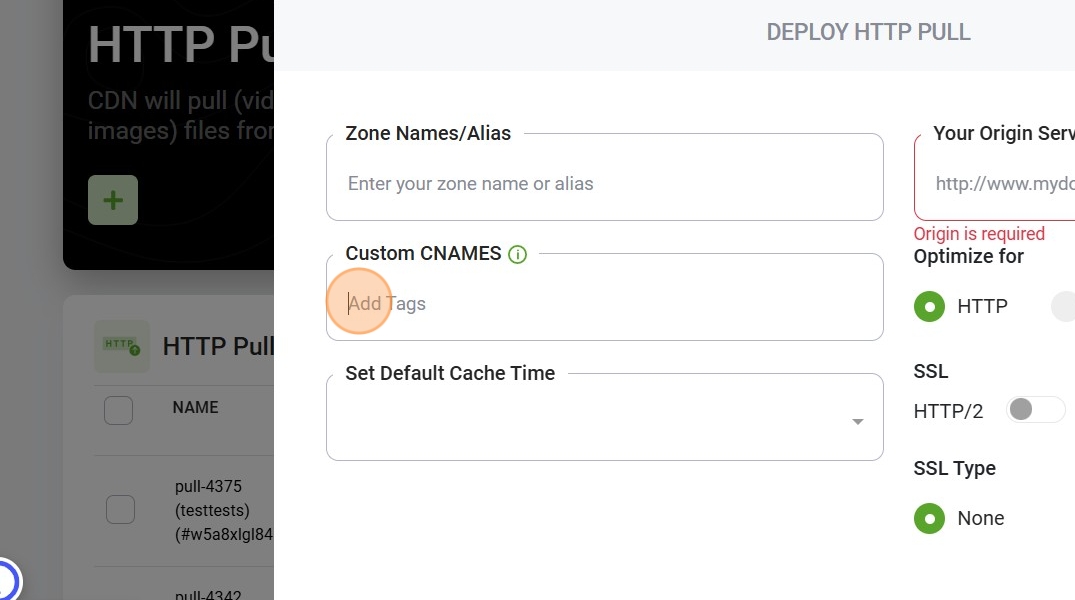The height and width of the screenshot is (600, 1075).
Task: Open the blue circular widget in corner
Action: [x=7, y=581]
